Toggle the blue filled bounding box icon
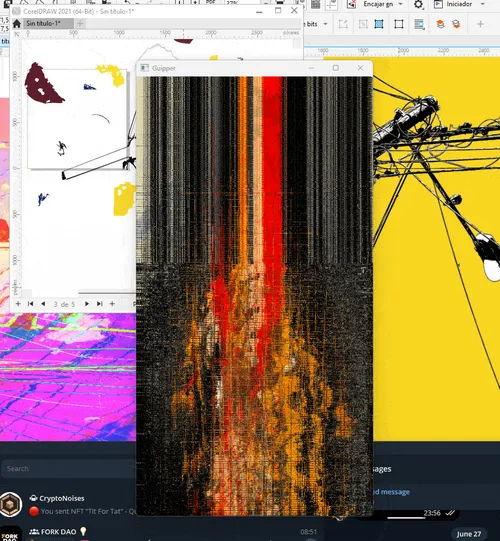Image resolution: width=500 pixels, height=541 pixels. click(379, 24)
